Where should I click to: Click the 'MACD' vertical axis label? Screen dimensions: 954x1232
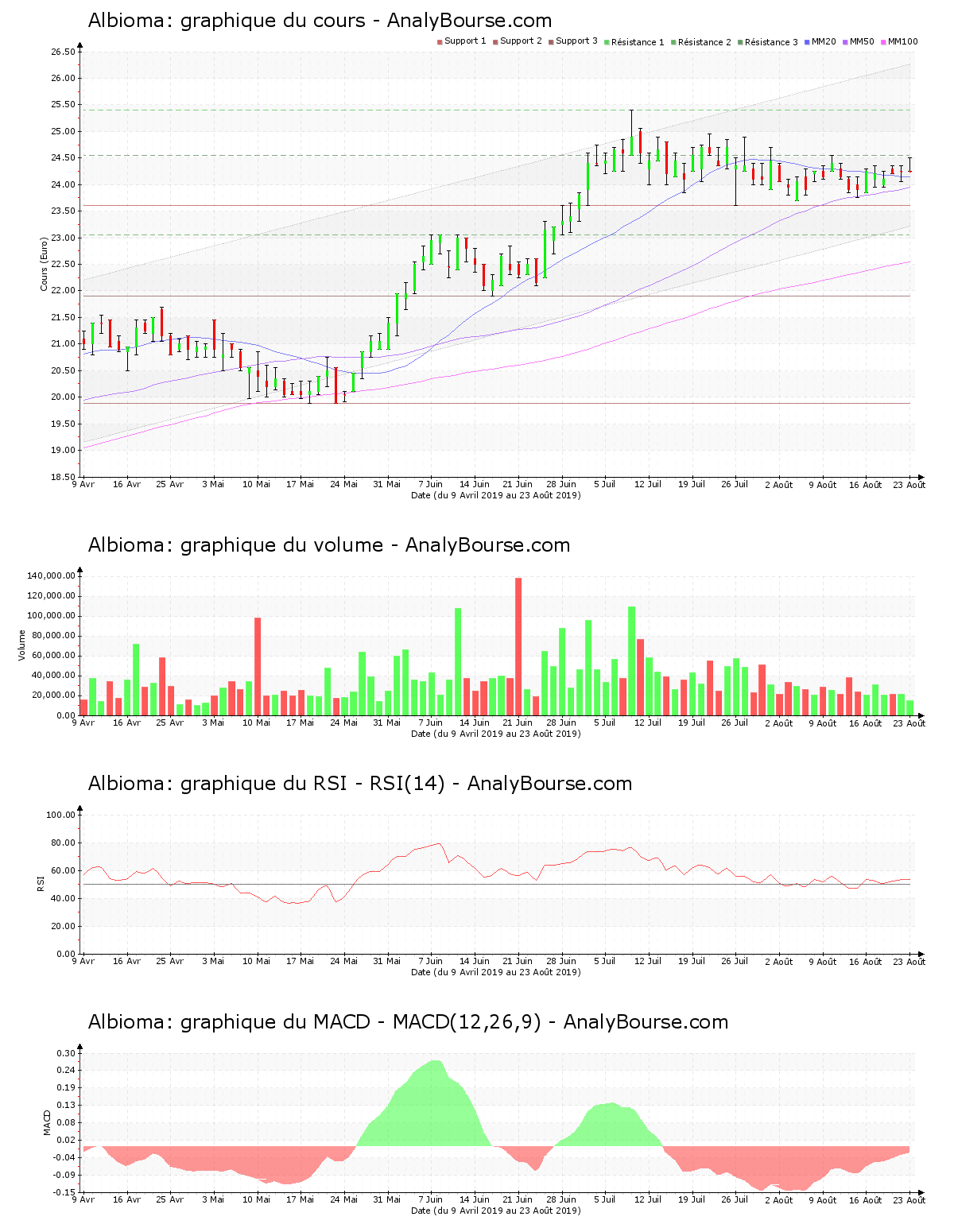point(47,1122)
